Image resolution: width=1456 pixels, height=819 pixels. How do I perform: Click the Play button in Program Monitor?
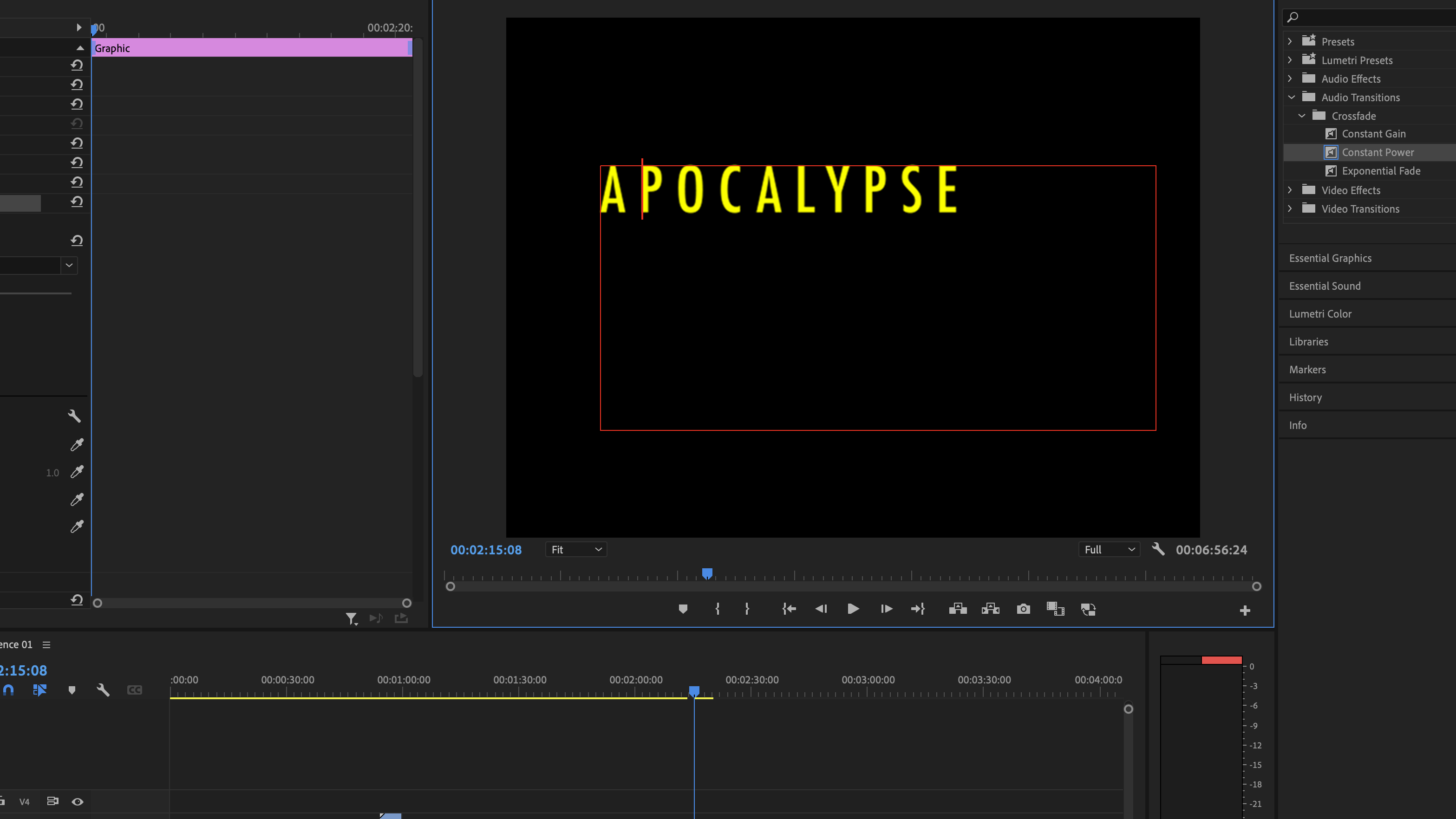coord(853,609)
